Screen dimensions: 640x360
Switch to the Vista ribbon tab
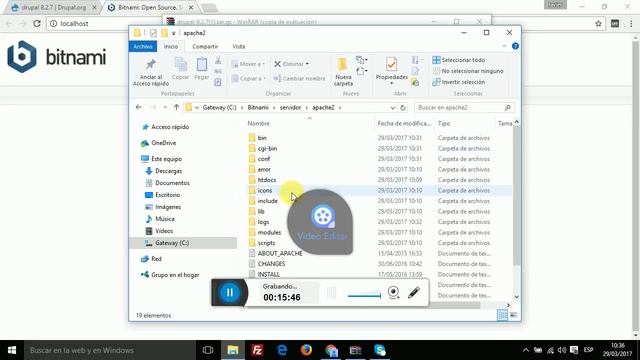[x=239, y=47]
